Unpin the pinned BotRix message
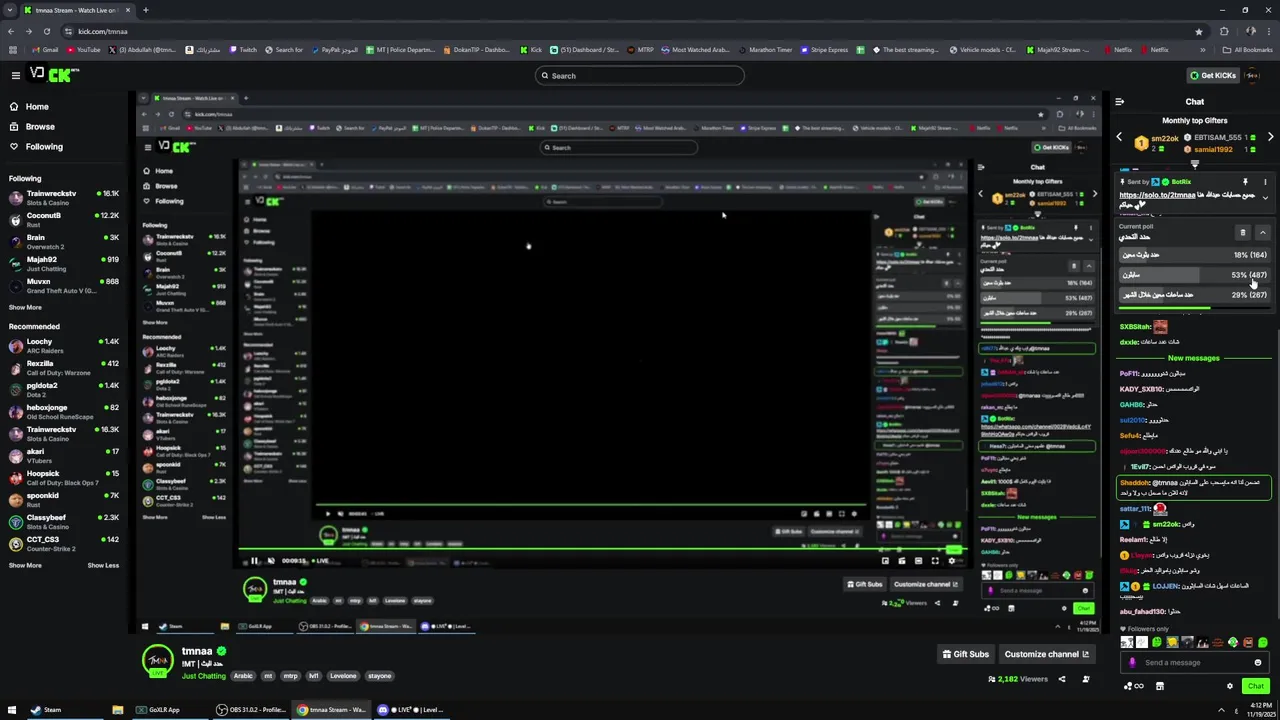This screenshot has width=1280, height=720. (1246, 182)
